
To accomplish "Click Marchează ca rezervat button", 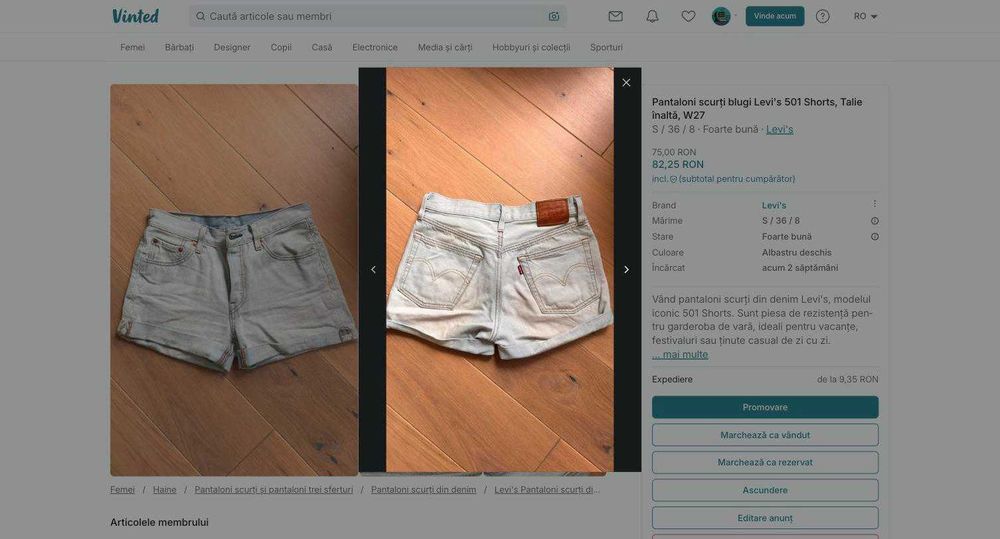I will pyautogui.click(x=765, y=462).
